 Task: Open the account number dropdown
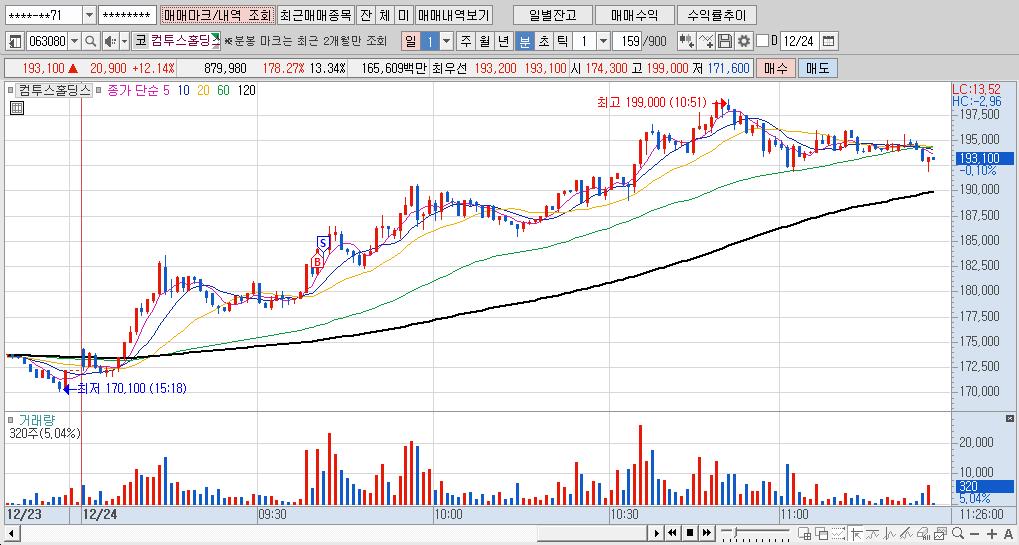(x=90, y=15)
